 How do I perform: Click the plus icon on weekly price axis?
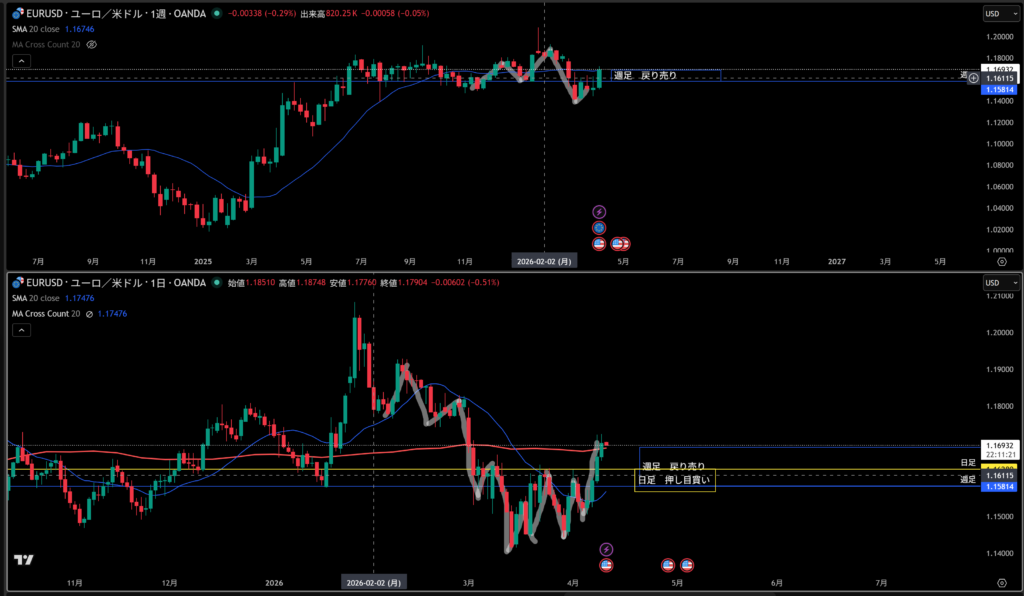[x=973, y=77]
